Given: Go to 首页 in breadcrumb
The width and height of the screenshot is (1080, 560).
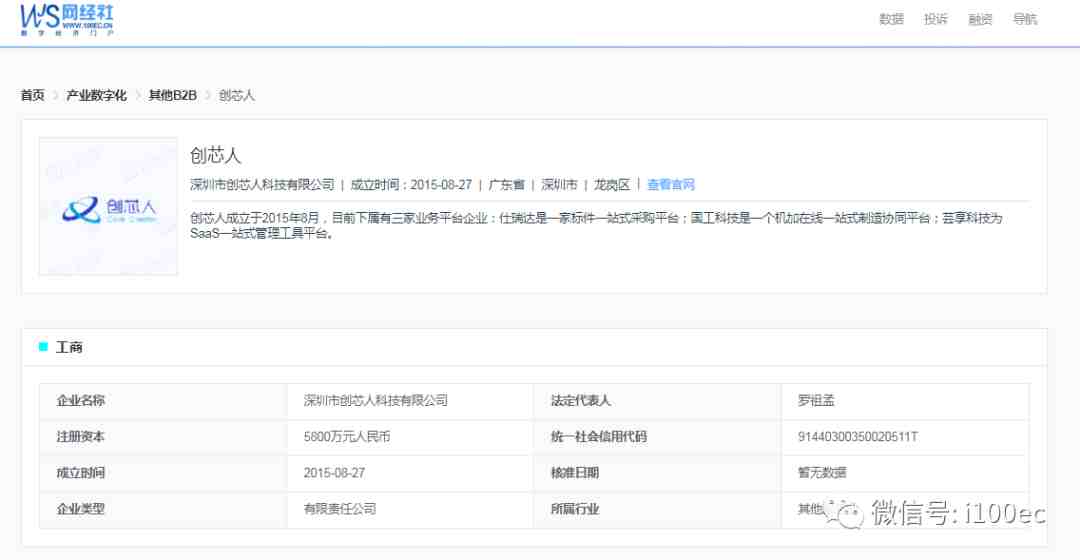Looking at the screenshot, I should coord(32,95).
